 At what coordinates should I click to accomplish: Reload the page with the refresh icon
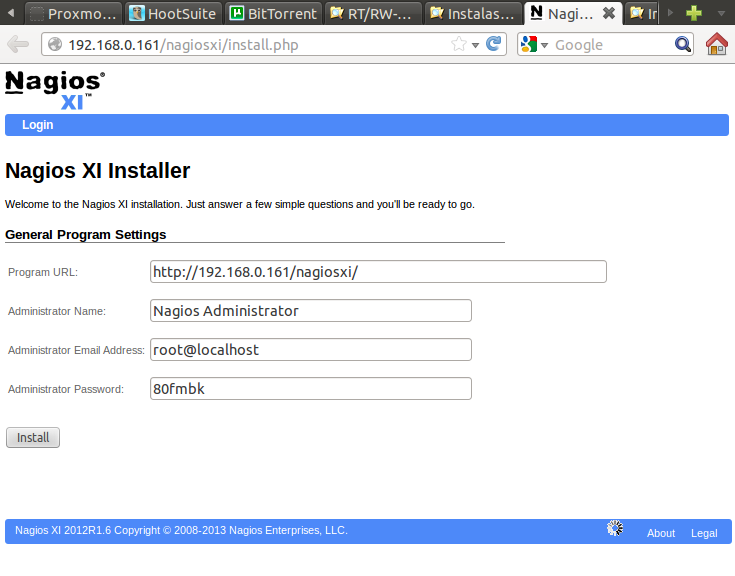point(494,44)
